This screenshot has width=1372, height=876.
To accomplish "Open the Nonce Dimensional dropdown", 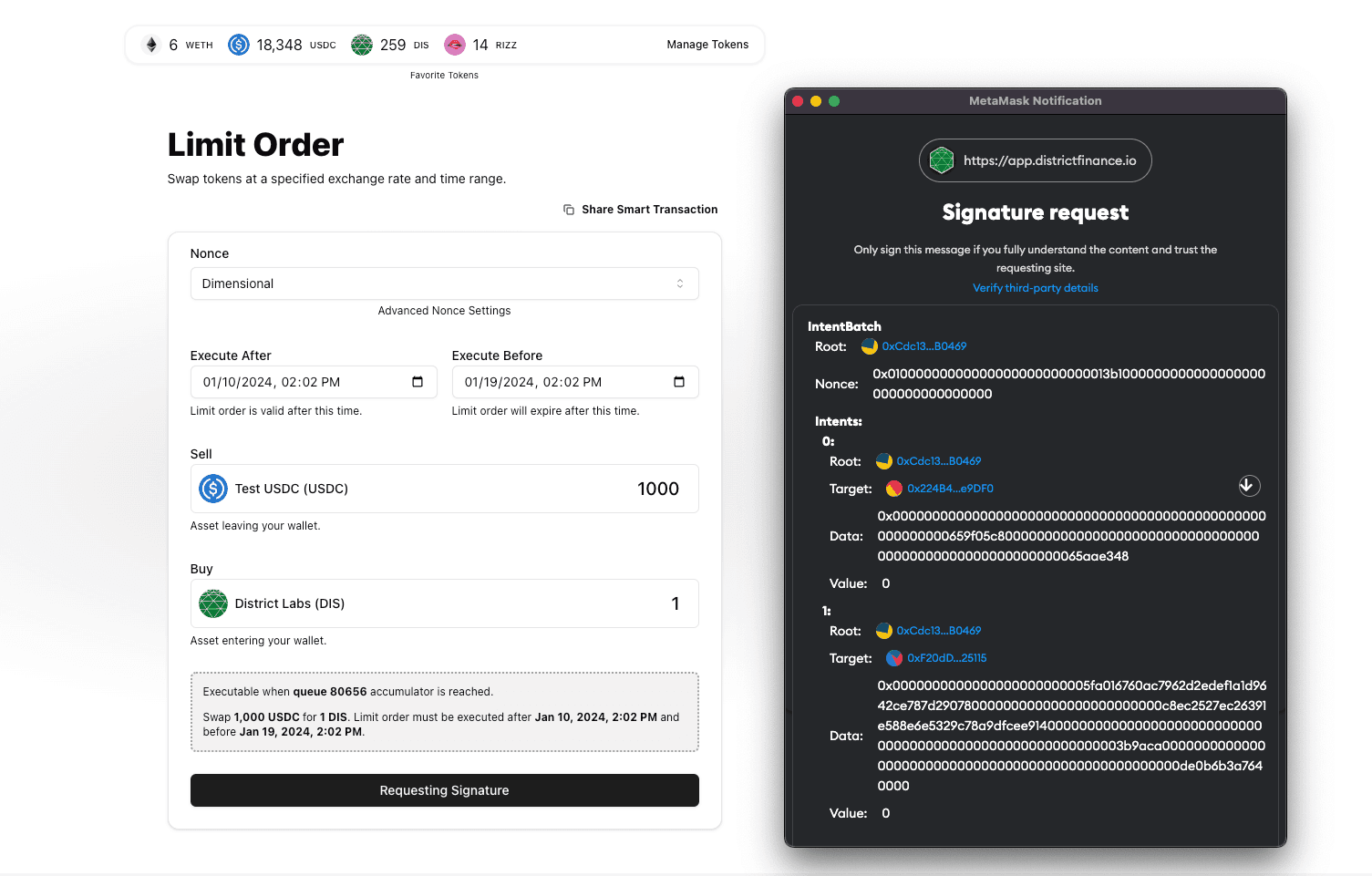I will 445,283.
